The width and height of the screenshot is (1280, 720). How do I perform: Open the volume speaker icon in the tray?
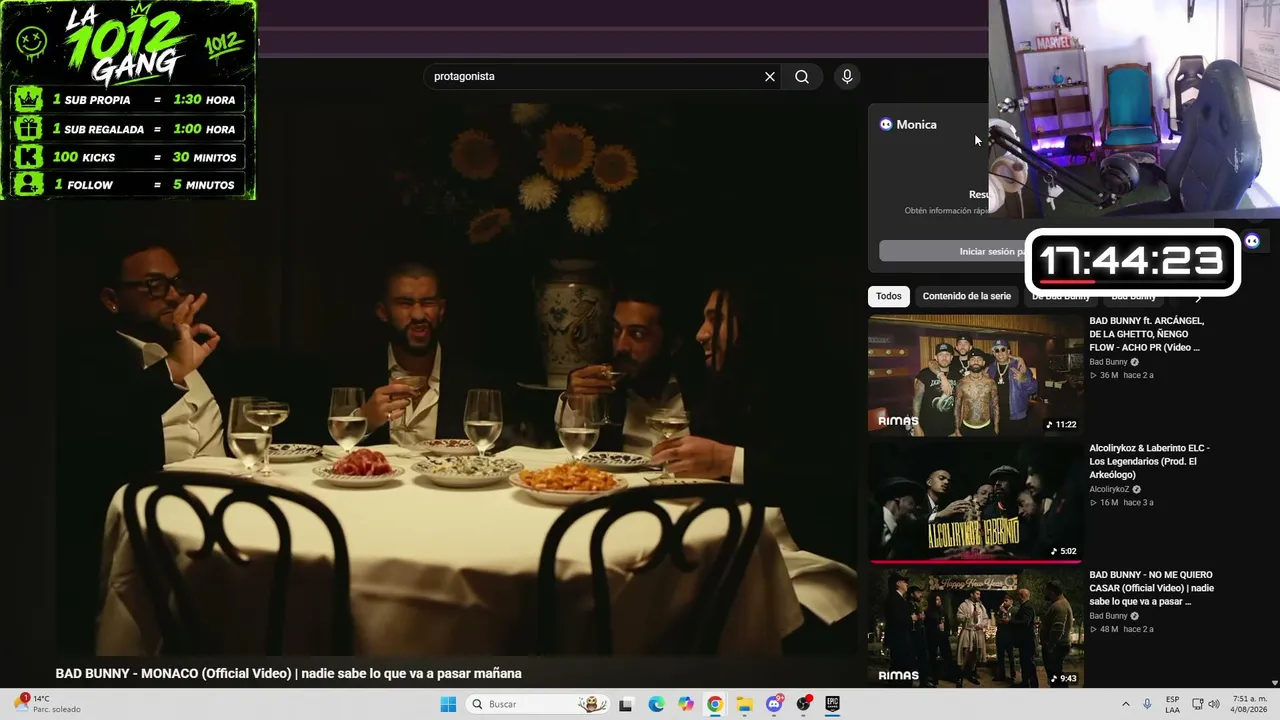(x=1214, y=704)
